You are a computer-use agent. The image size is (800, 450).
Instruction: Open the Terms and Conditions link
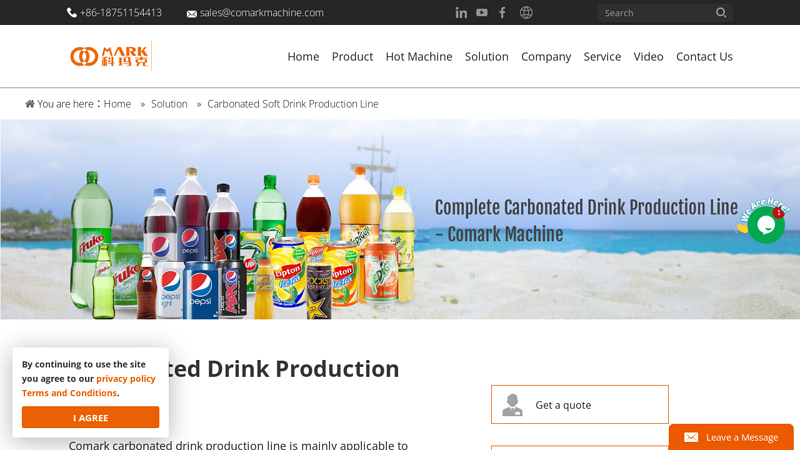[69, 393]
